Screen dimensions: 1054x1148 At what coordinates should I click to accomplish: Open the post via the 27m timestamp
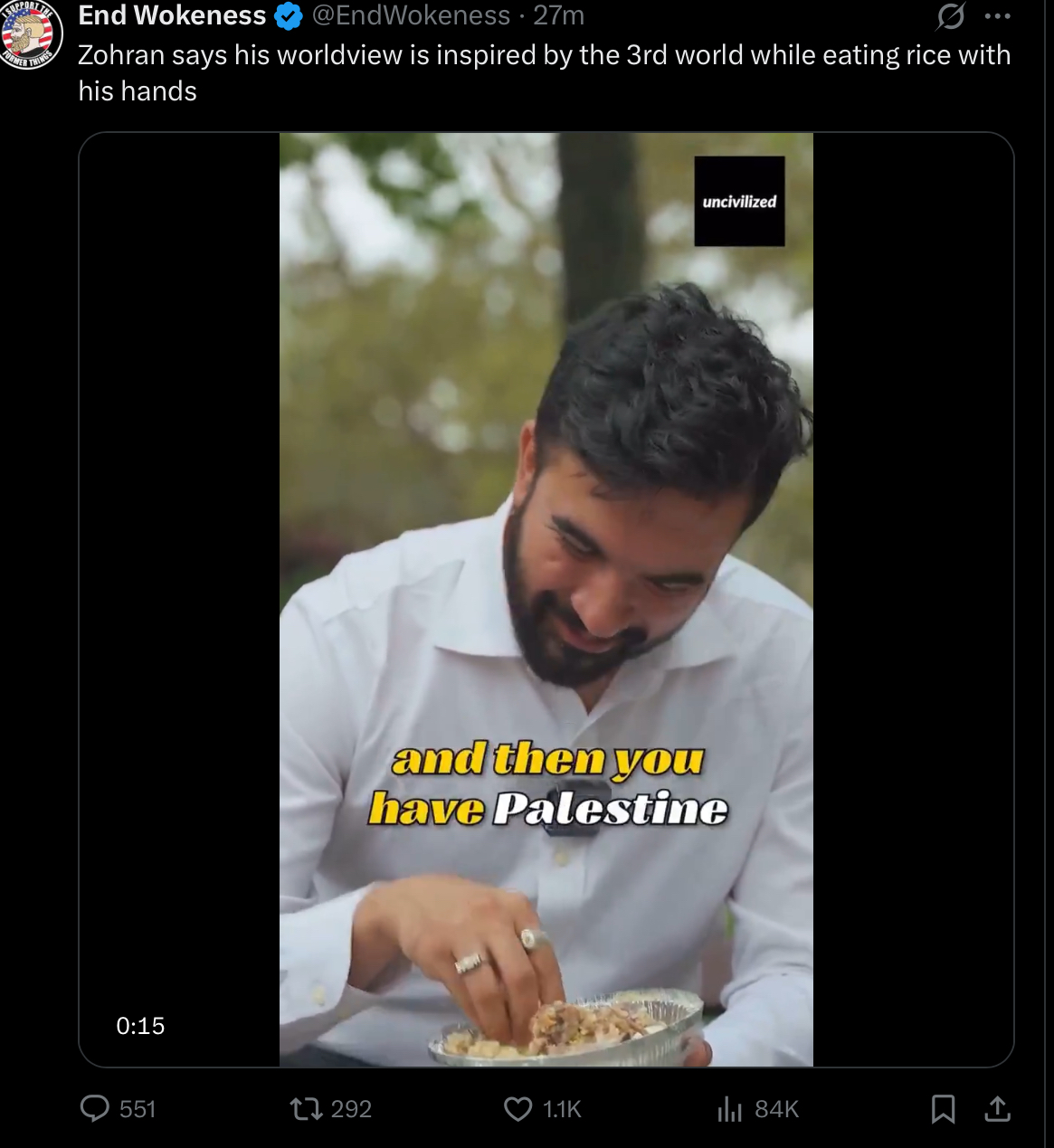(558, 15)
